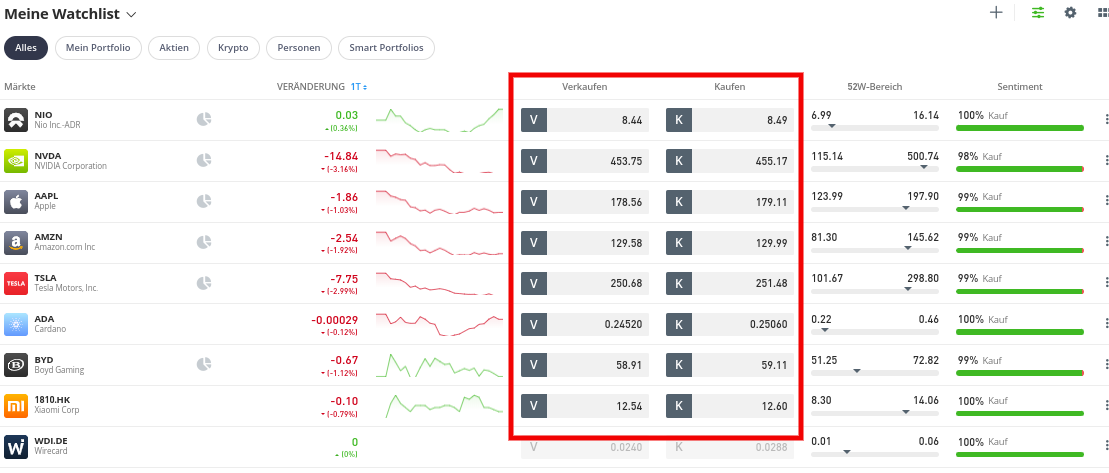Click the BYD price sparkline chart

439,365
